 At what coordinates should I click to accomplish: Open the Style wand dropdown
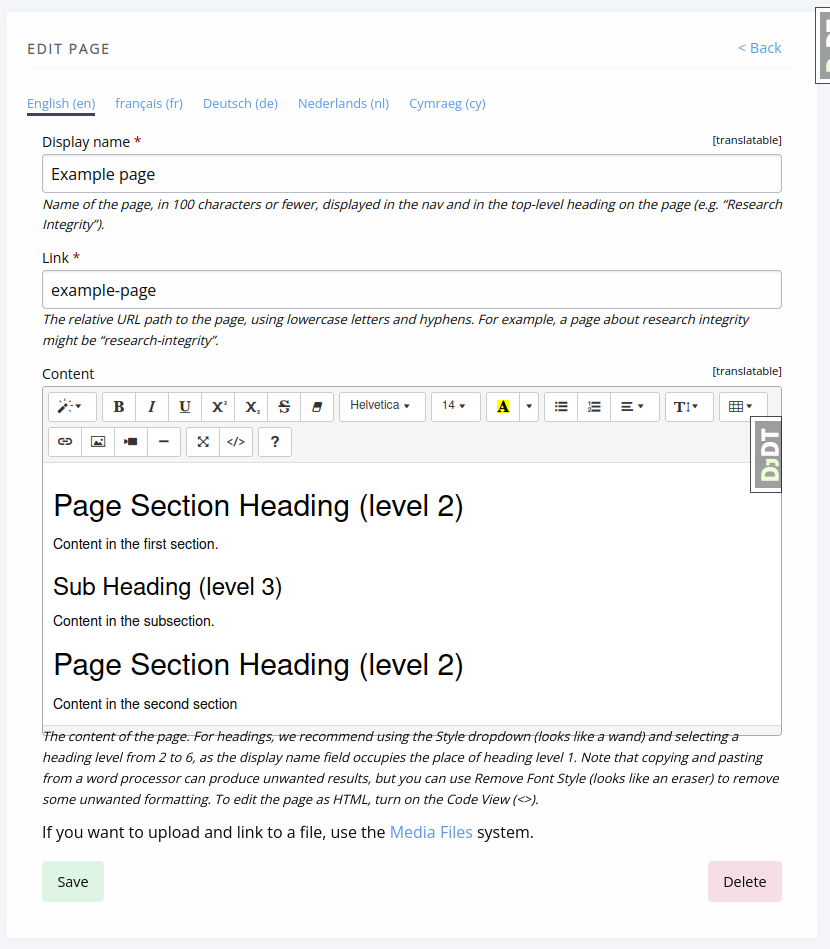click(x=72, y=407)
